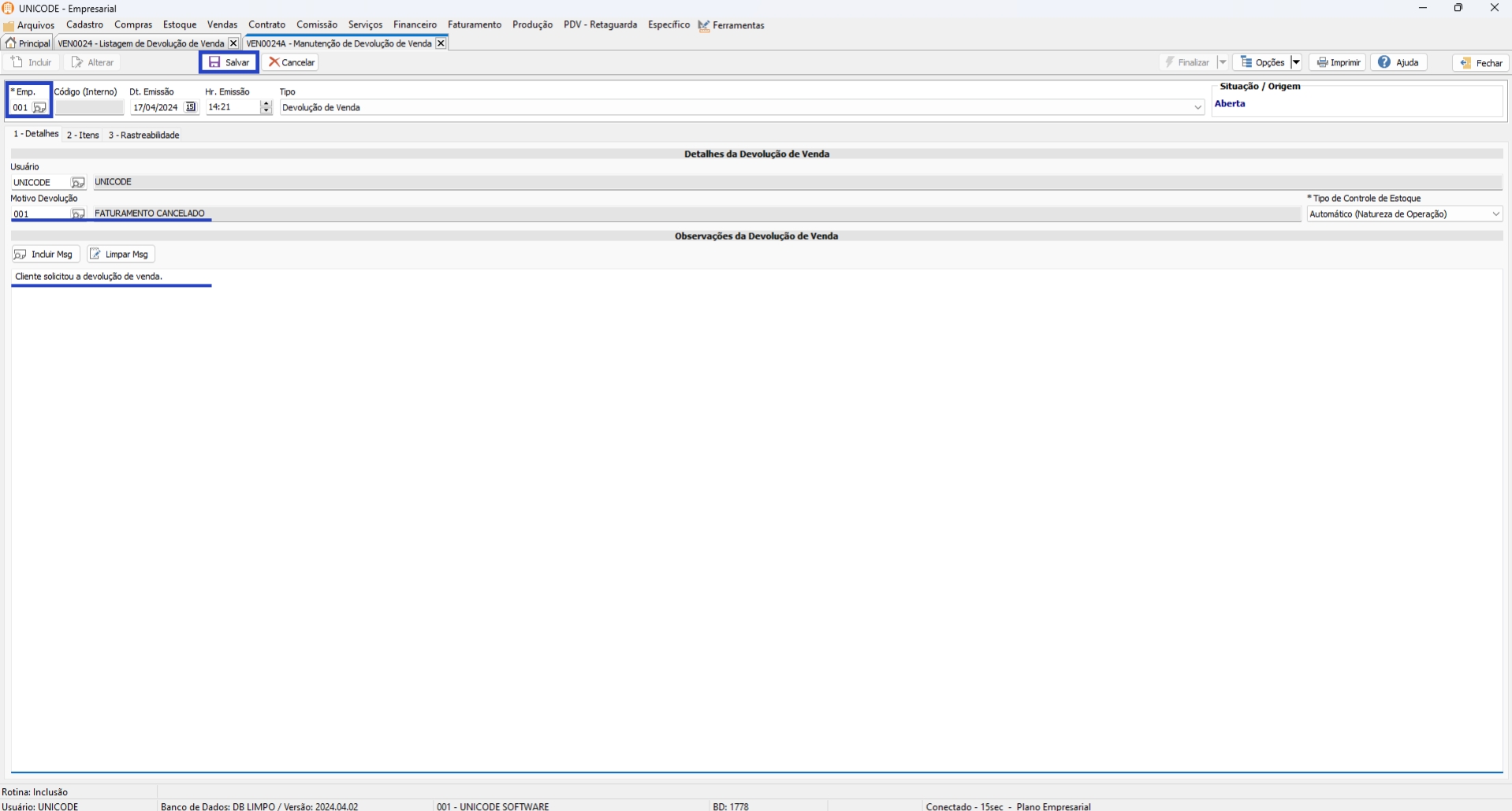Adjust the Hr. Emissão time spinner
1512x811 pixels.
click(266, 107)
